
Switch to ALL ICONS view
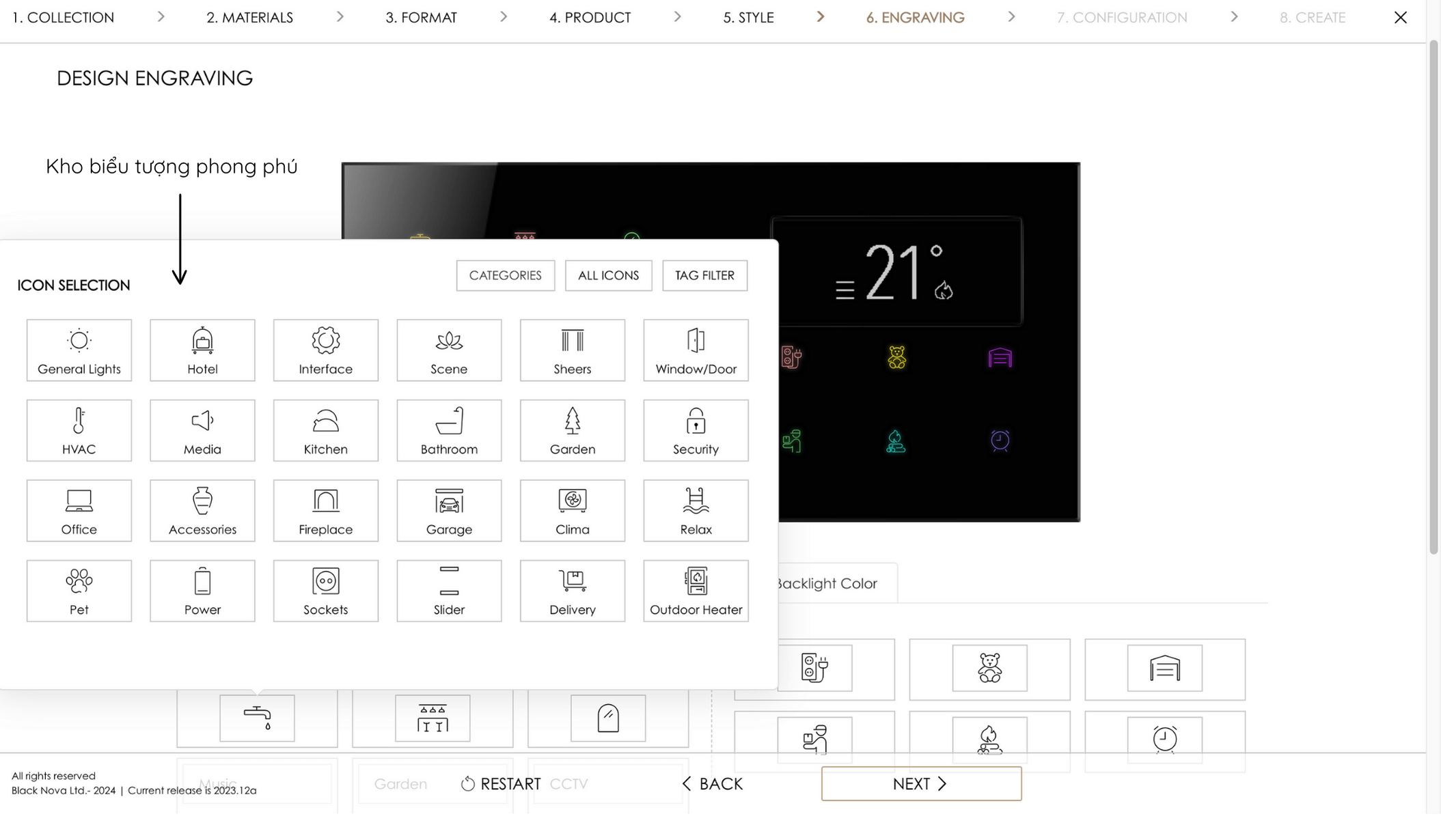608,275
